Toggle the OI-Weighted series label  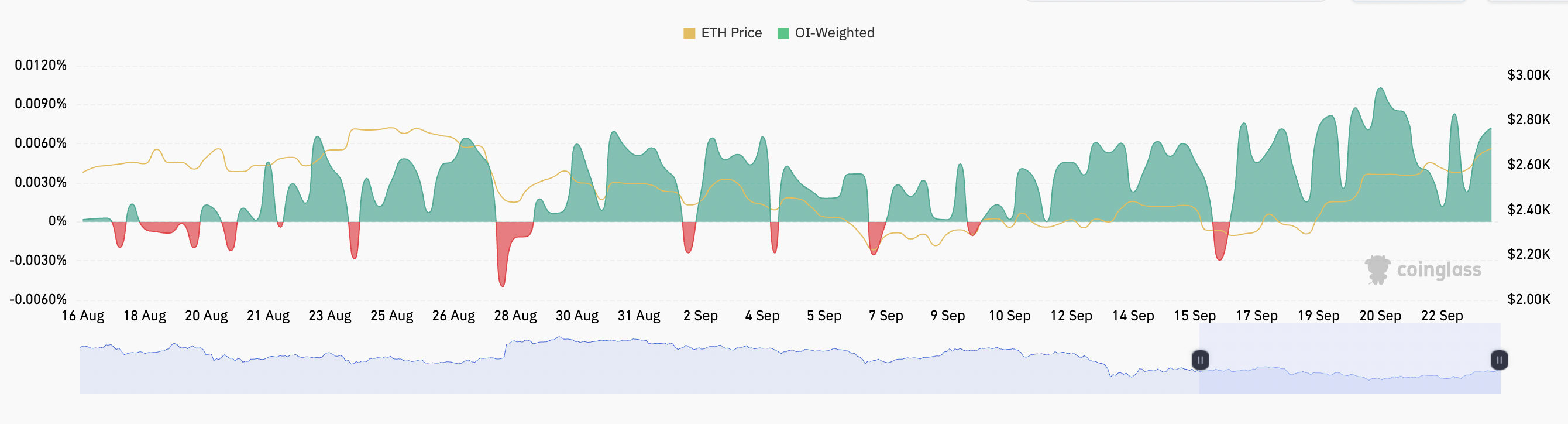click(x=834, y=33)
